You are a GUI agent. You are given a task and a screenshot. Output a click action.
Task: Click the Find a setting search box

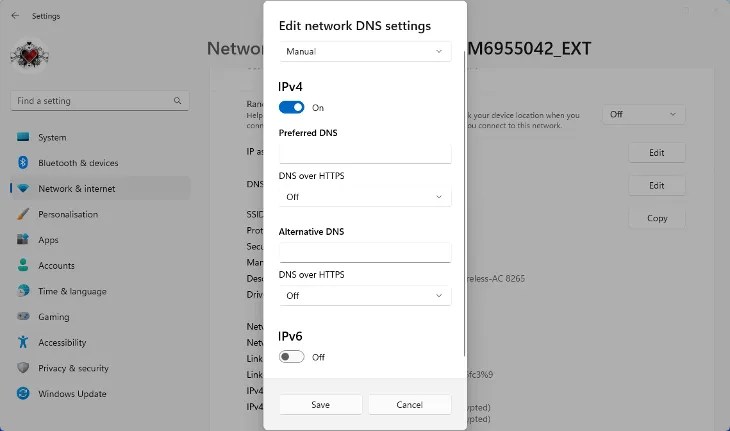[100, 101]
